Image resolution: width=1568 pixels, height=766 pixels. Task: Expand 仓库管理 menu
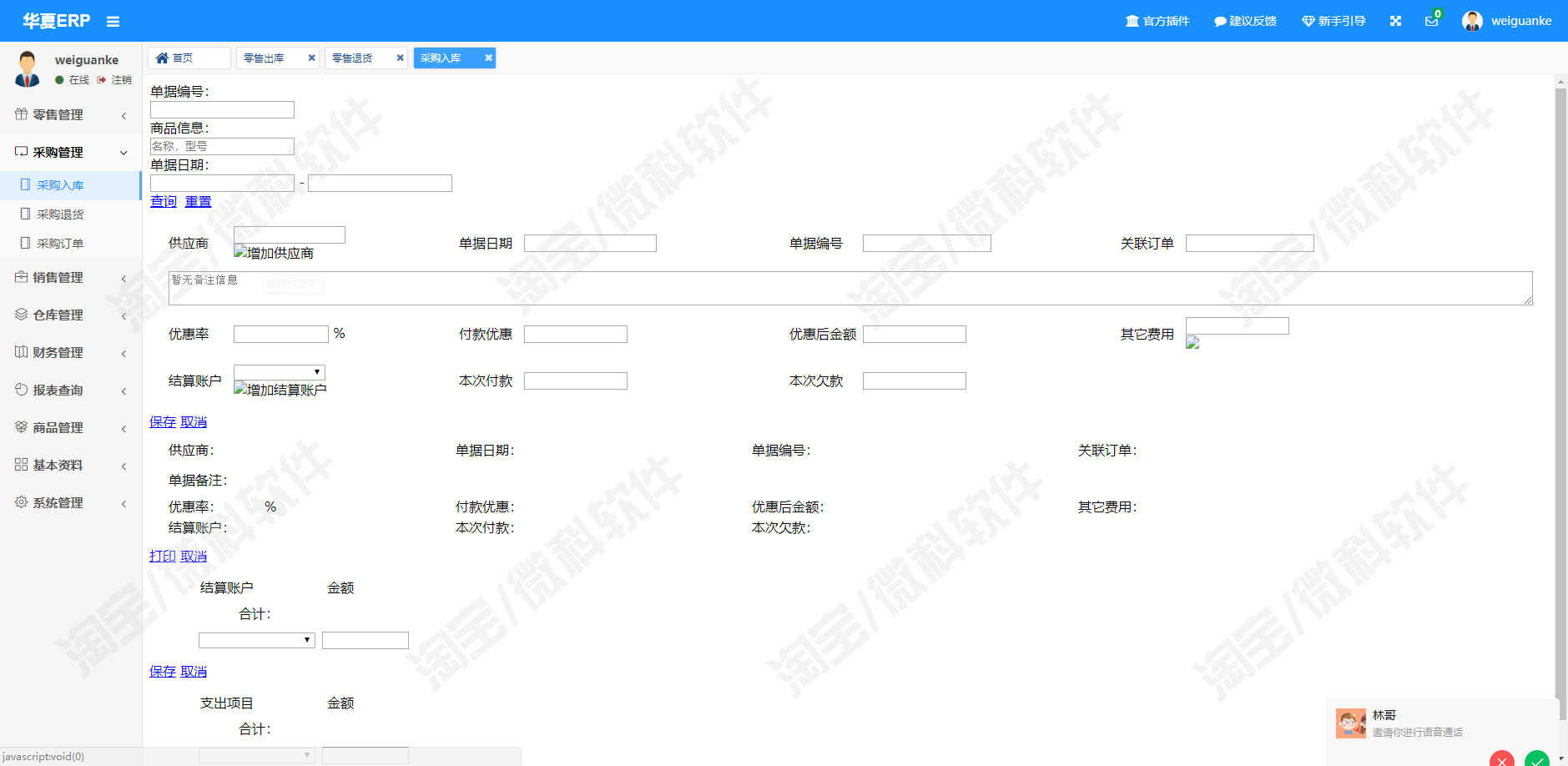point(71,315)
